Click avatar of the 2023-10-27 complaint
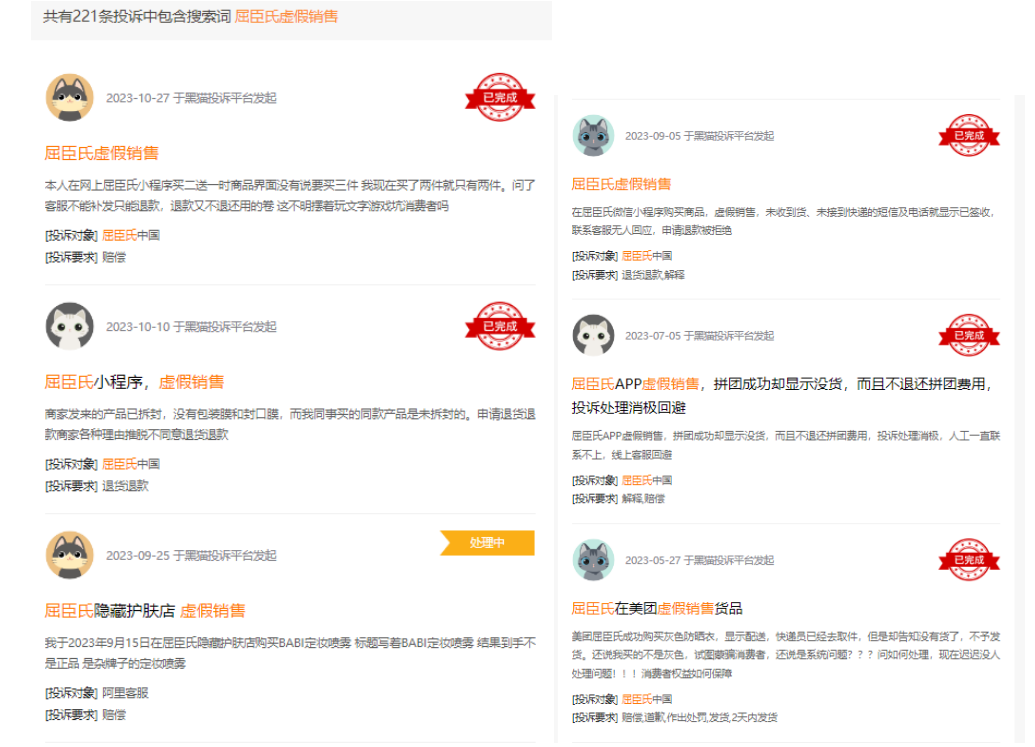The height and width of the screenshot is (747, 1035). [70, 98]
